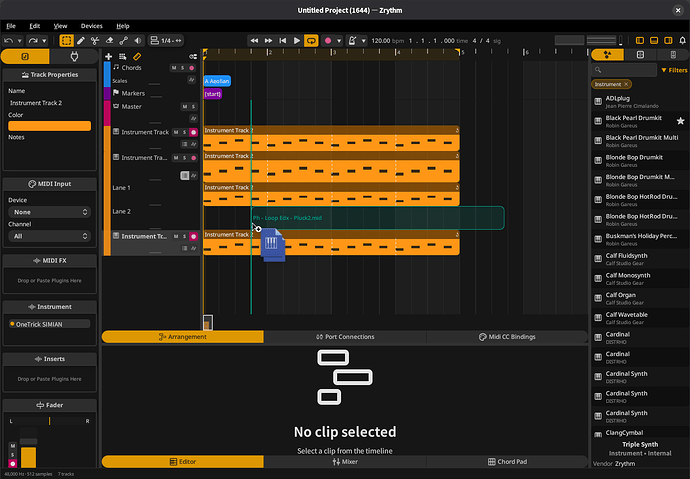Toggle the right panel visibility icon
The height and width of the screenshot is (479, 690).
point(668,40)
